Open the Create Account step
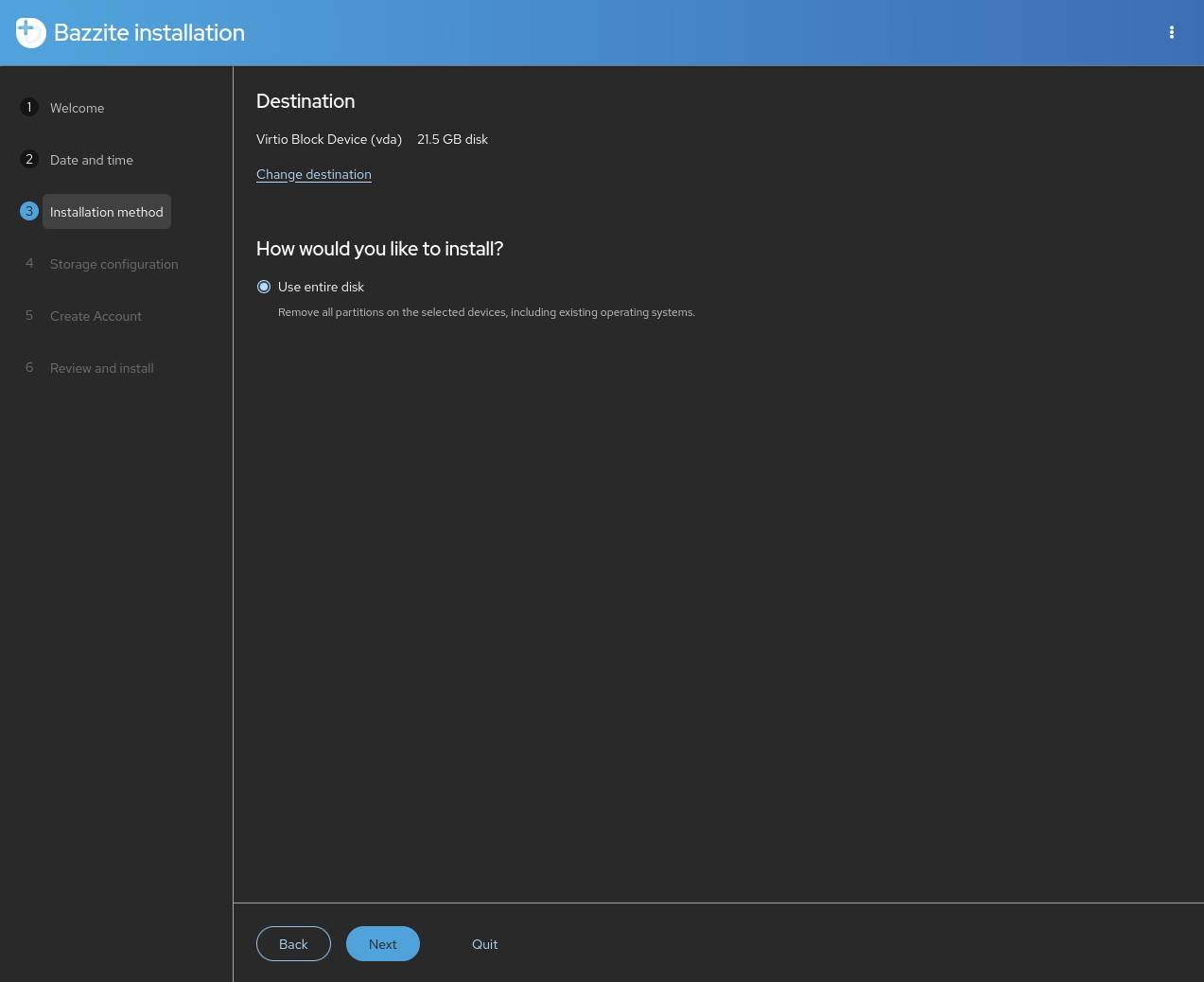 [96, 316]
